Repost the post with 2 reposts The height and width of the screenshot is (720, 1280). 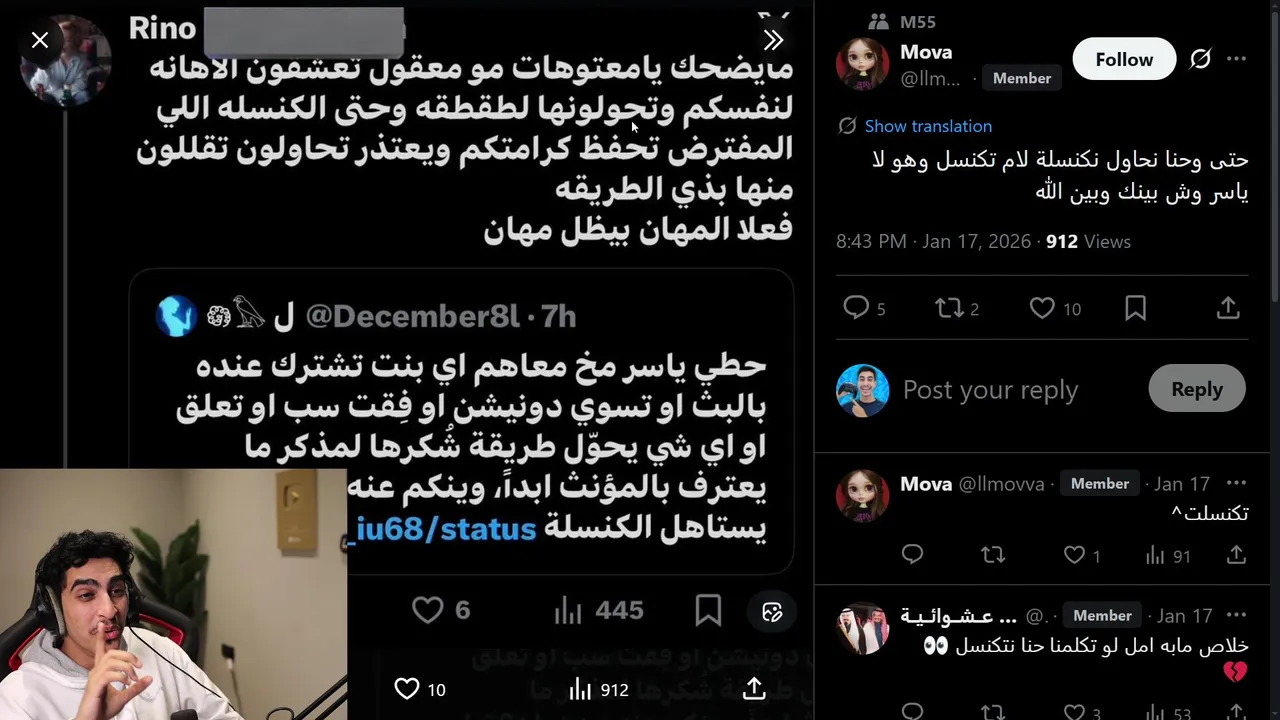click(x=957, y=308)
